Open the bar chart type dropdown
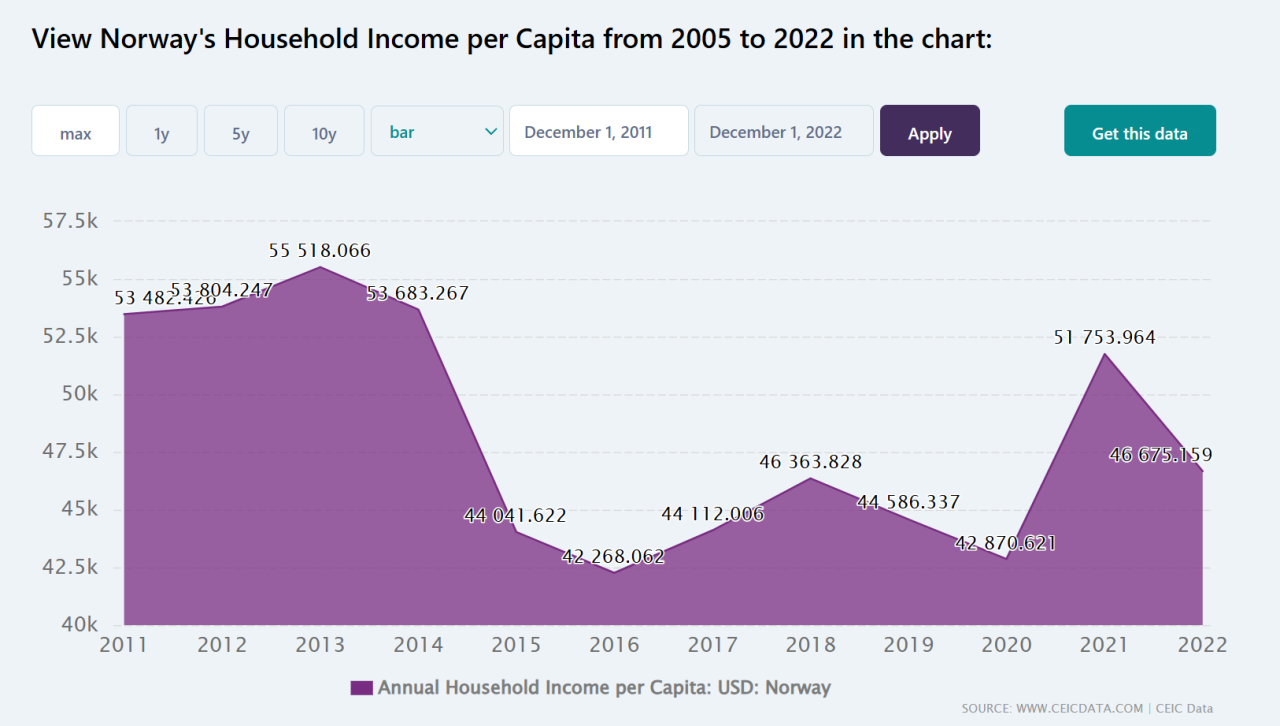This screenshot has width=1280, height=726. (x=437, y=131)
